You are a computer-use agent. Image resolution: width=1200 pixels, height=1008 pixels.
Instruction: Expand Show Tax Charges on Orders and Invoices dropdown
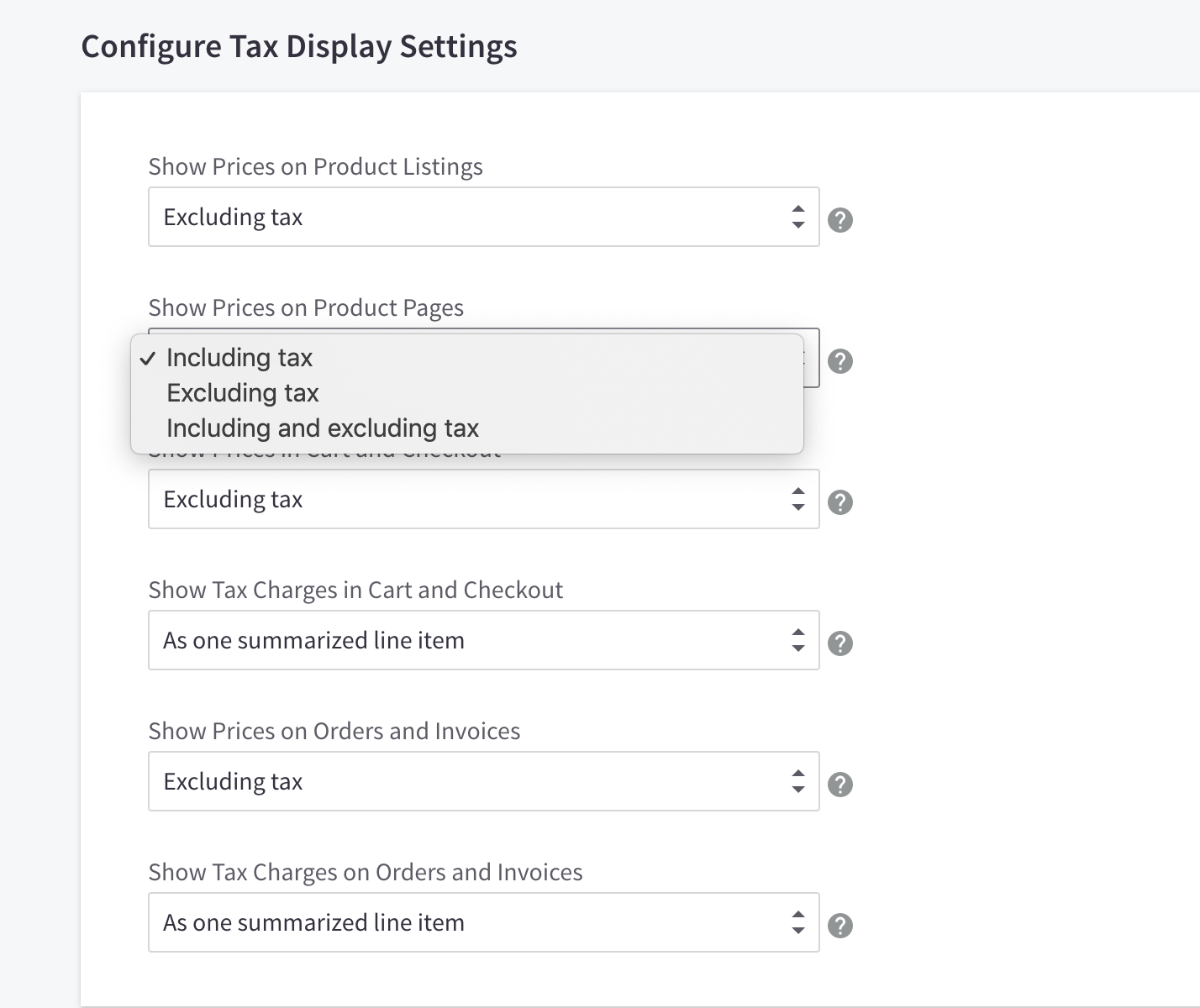coord(483,922)
